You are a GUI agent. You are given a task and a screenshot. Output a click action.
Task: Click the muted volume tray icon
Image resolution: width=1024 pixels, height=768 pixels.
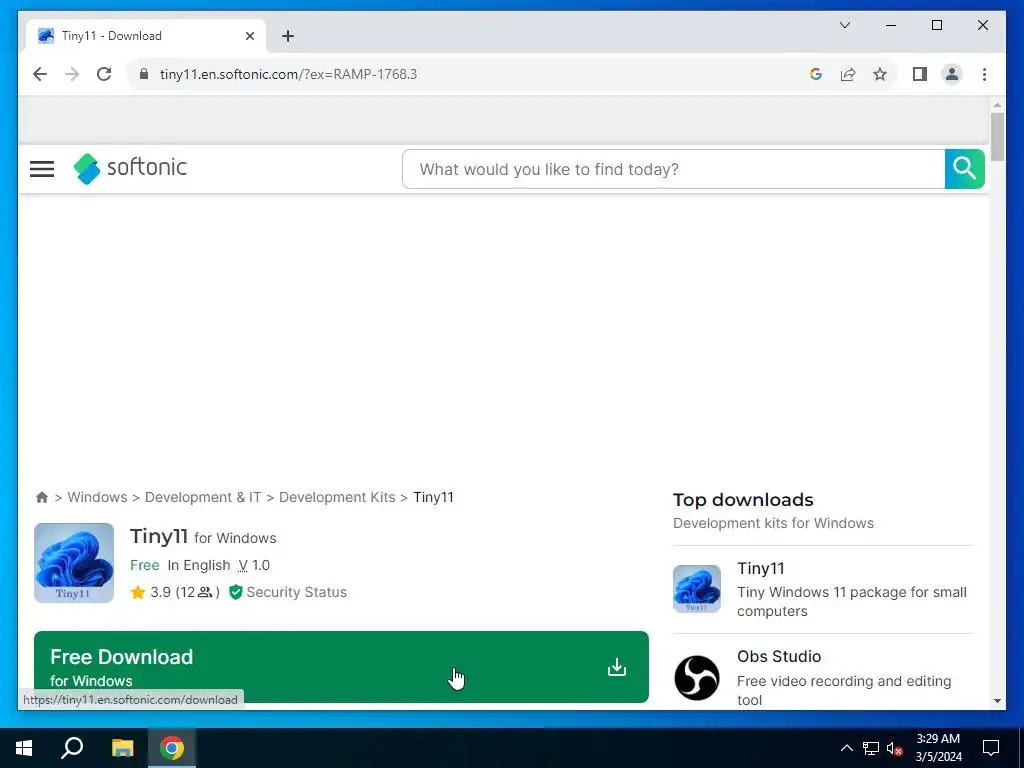point(895,748)
